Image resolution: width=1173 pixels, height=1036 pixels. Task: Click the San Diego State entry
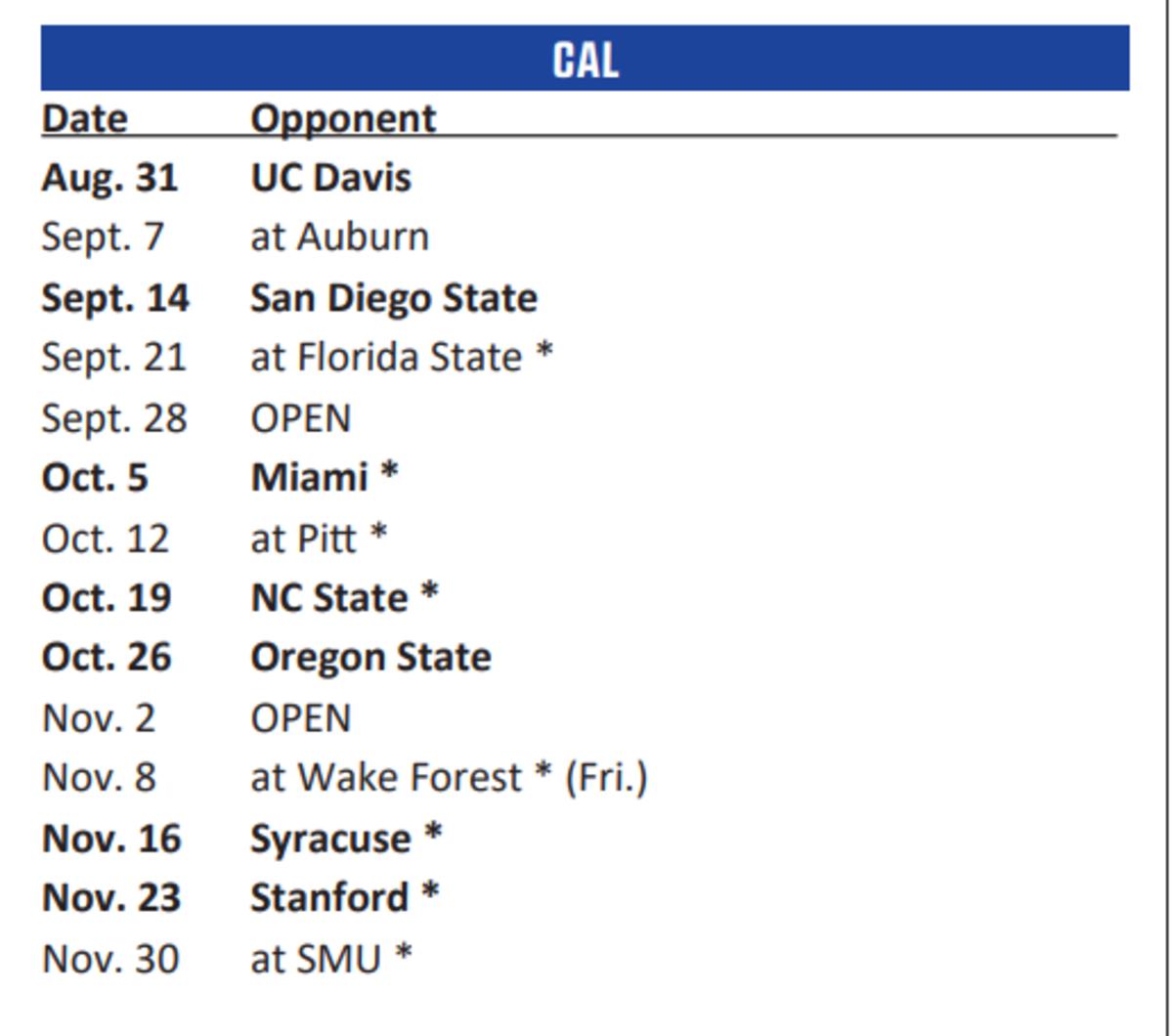click(x=393, y=298)
